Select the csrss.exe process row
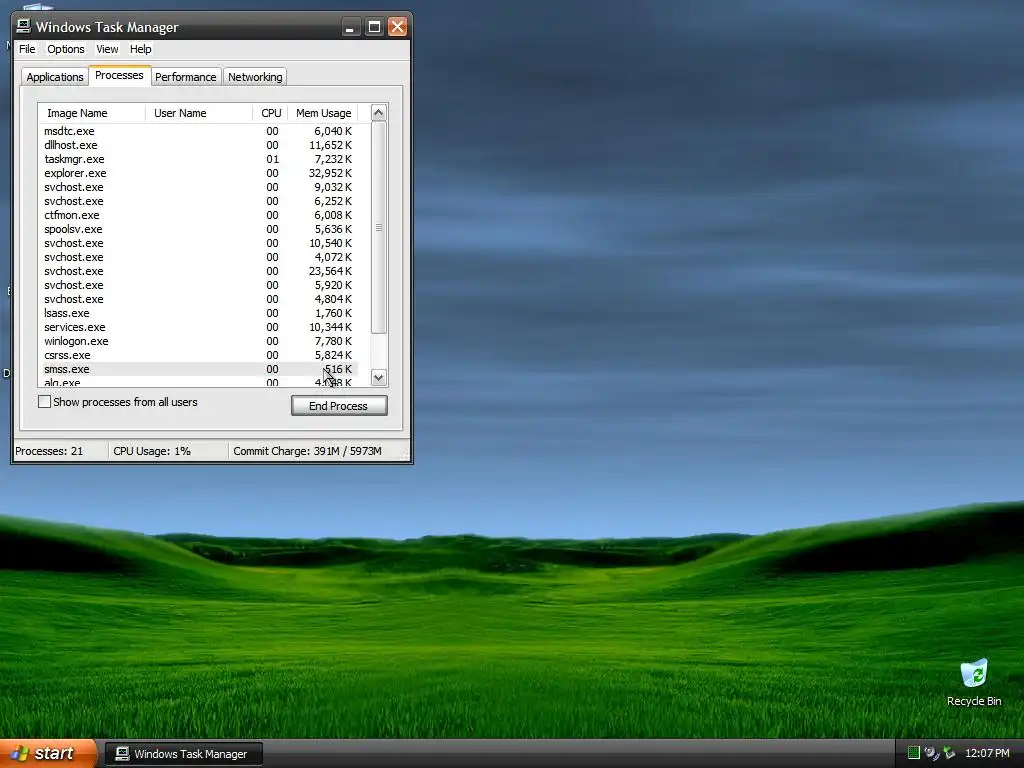Viewport: 1024px width, 768px height. (x=198, y=356)
